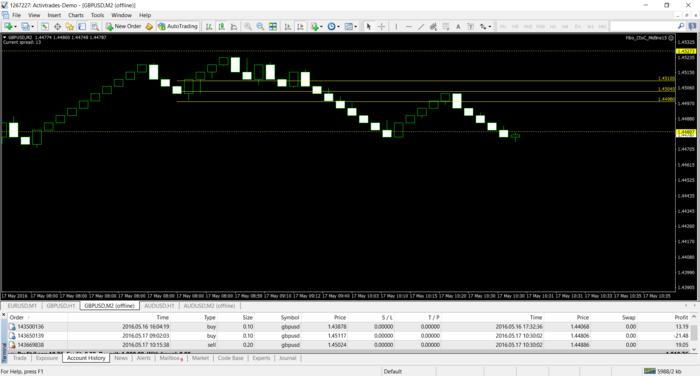700x376 pixels.
Task: Click the Zoom In magnifier icon
Action: coord(247,27)
